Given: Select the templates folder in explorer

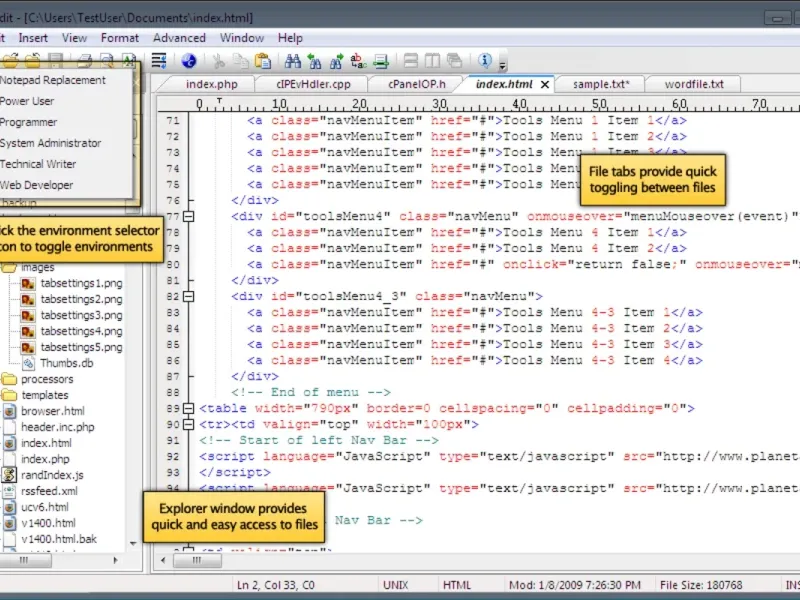Looking at the screenshot, I should (x=45, y=395).
